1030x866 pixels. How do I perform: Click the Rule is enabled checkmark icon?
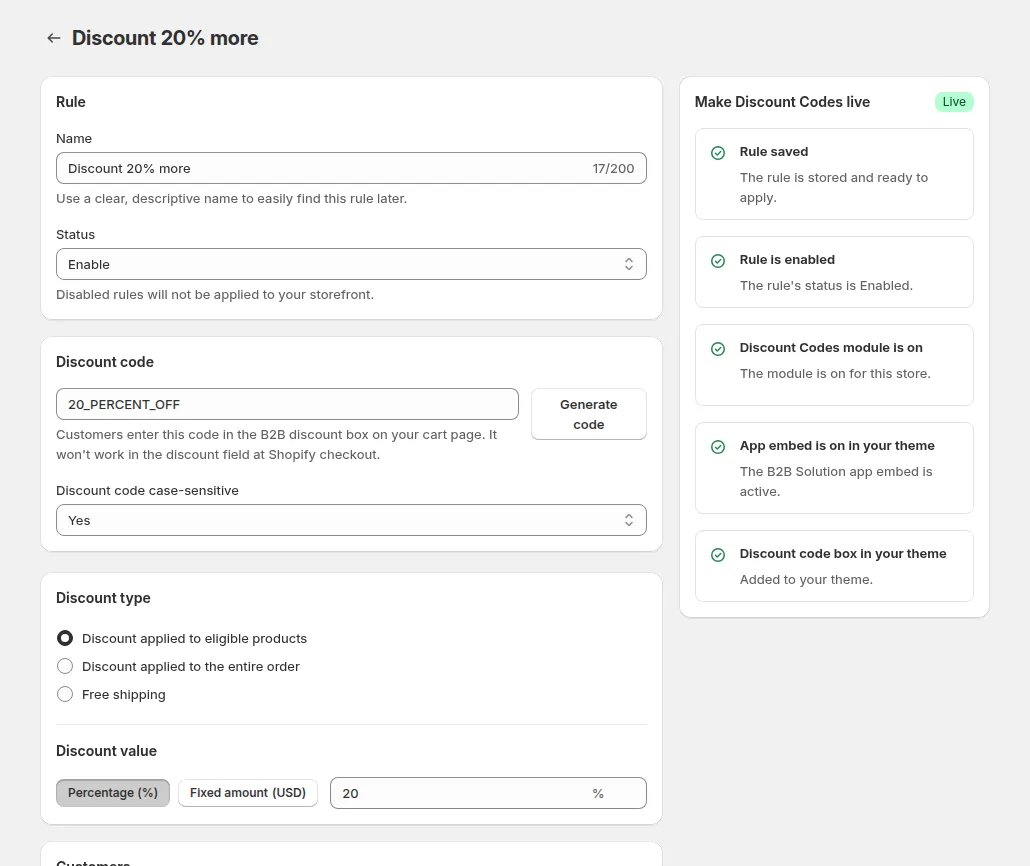[x=718, y=261]
